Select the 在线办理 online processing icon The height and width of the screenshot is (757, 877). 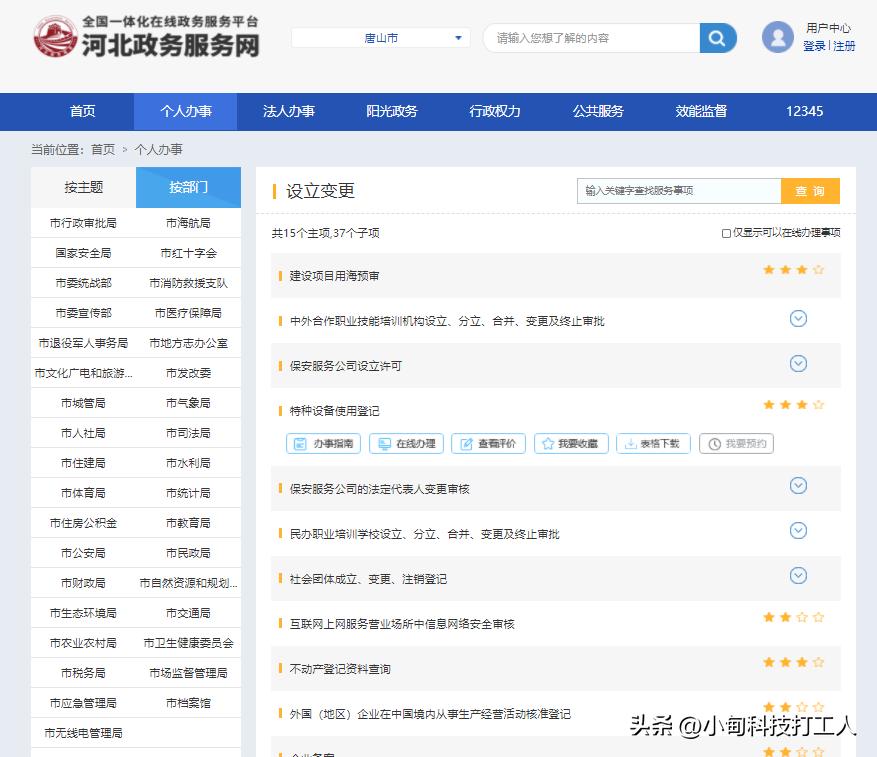click(x=406, y=443)
